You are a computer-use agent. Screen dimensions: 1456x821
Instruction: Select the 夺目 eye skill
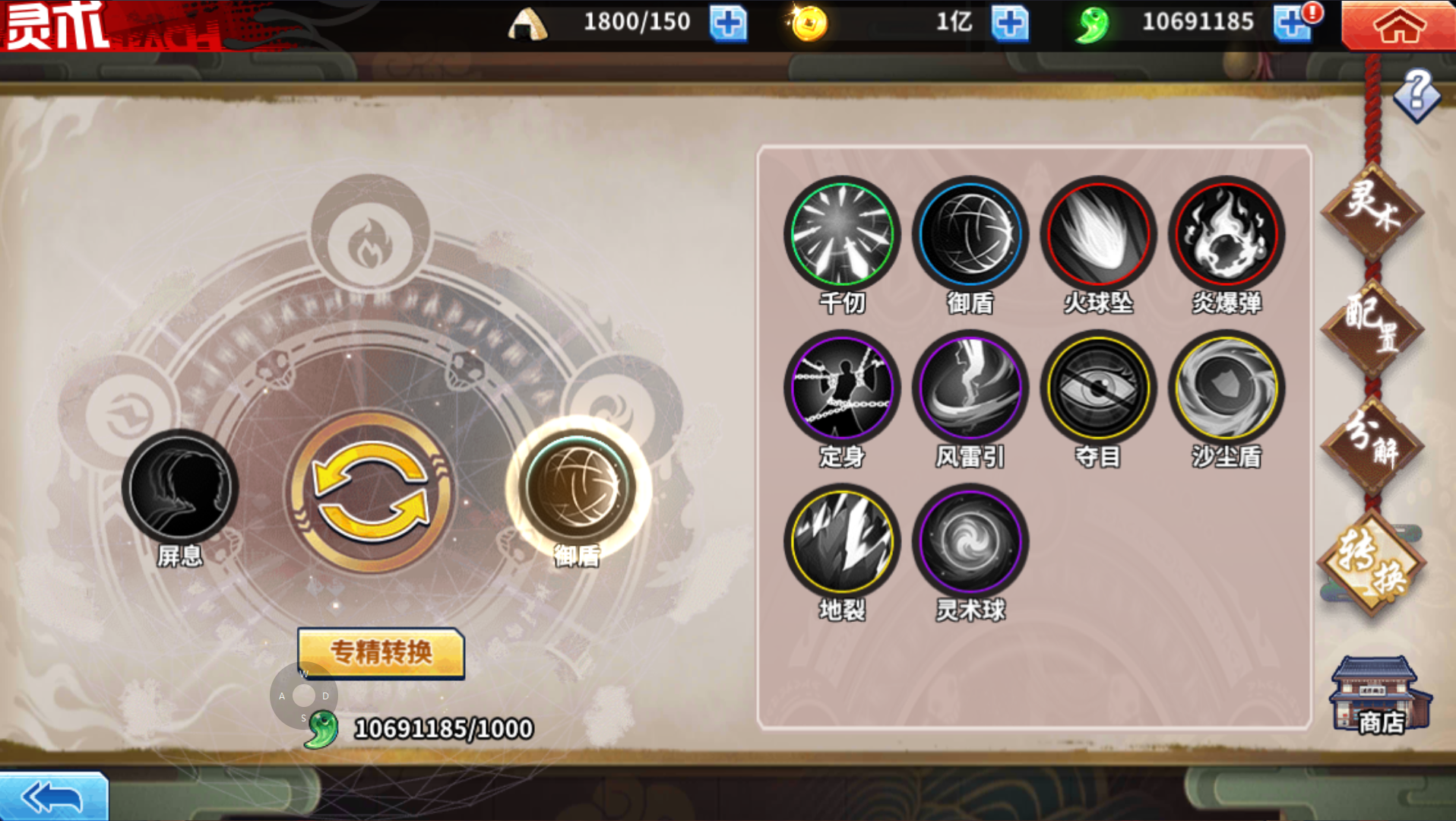point(1098,388)
